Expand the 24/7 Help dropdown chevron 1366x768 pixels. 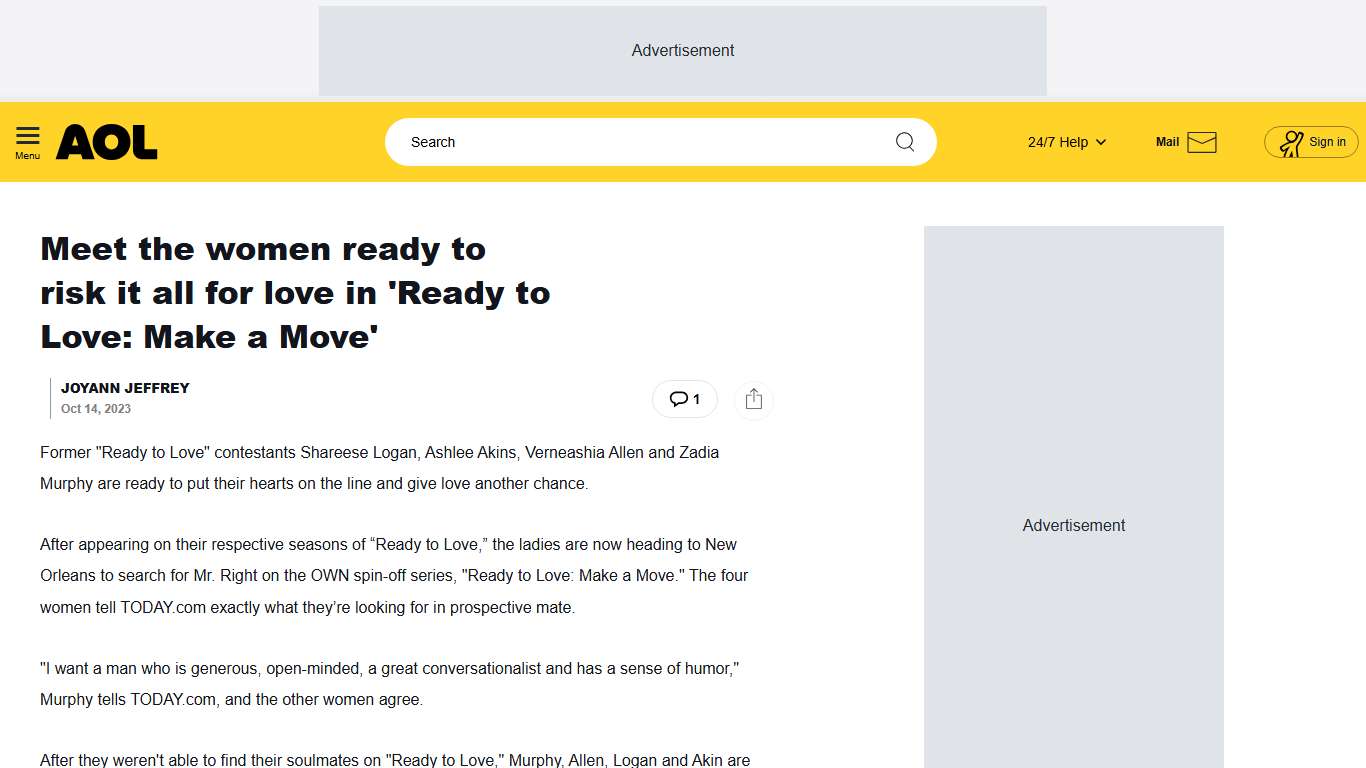pyautogui.click(x=1101, y=142)
